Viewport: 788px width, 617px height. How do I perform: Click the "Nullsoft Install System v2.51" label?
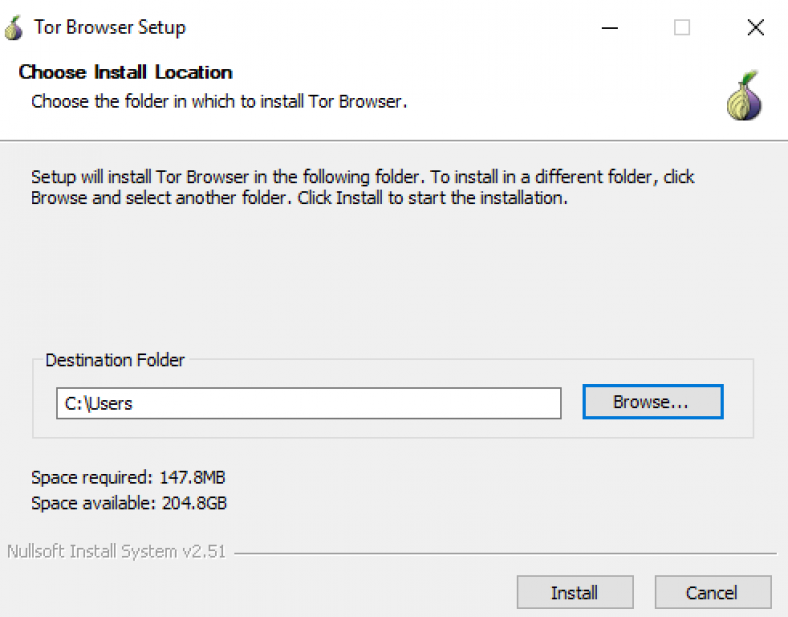tap(116, 552)
